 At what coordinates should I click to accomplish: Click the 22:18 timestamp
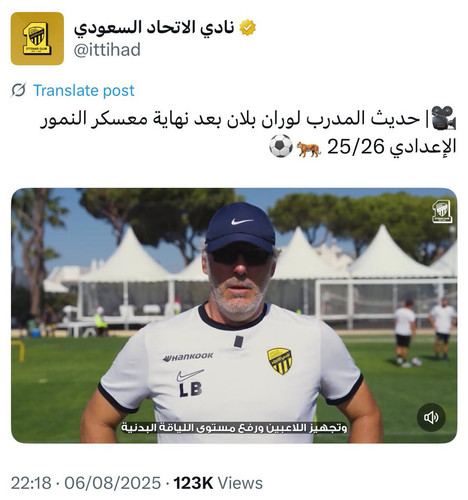click(31, 483)
